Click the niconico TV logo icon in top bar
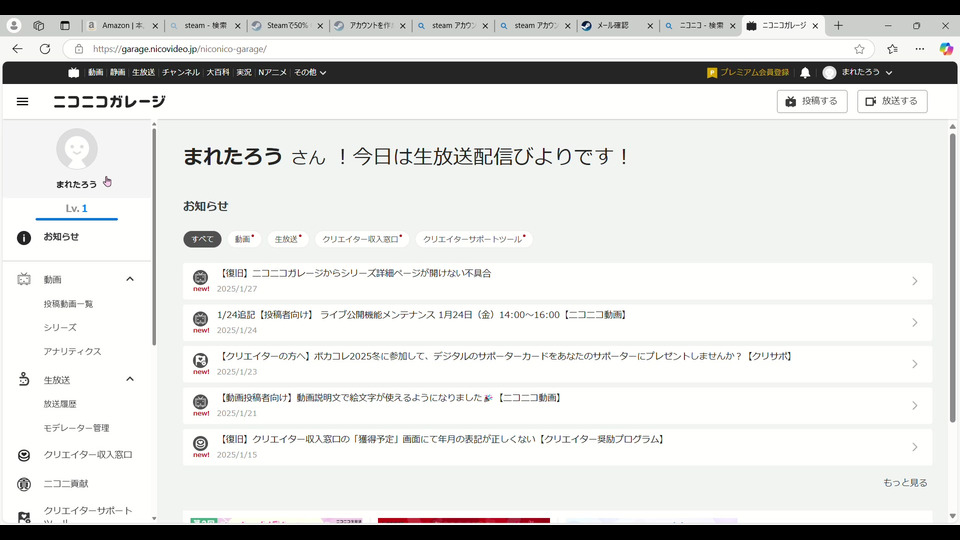This screenshot has height=540, width=960. [x=73, y=72]
